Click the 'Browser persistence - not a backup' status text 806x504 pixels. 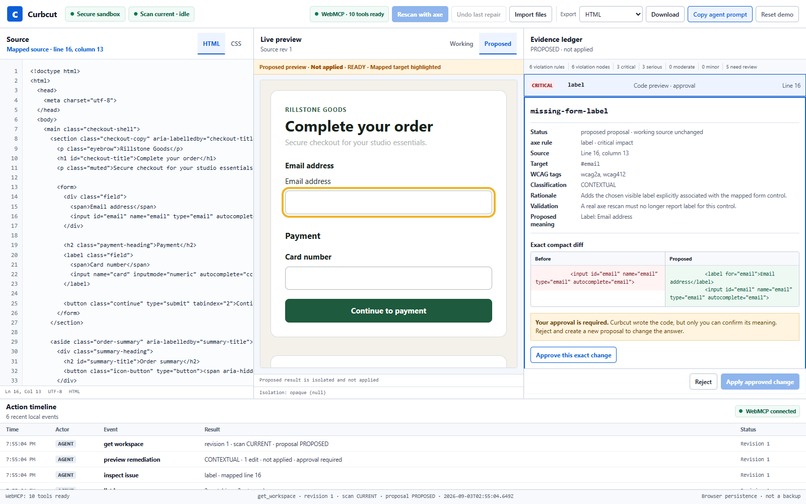tap(750, 496)
